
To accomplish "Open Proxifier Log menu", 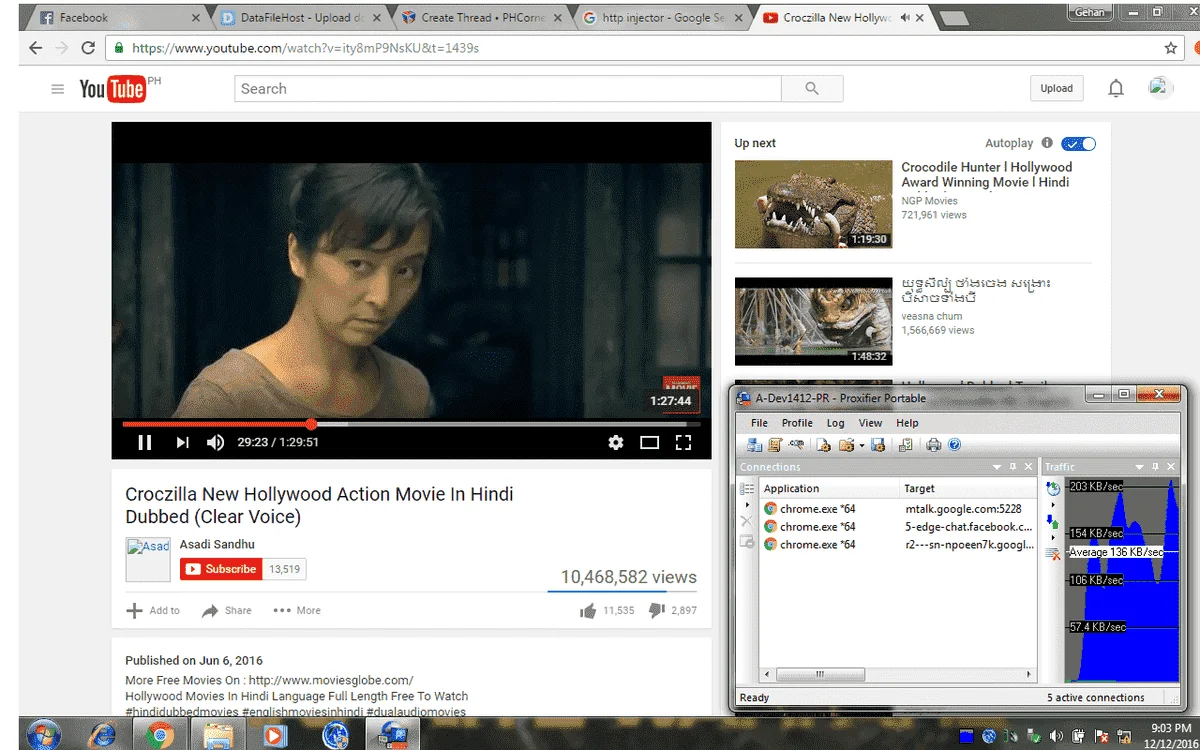I will 835,423.
